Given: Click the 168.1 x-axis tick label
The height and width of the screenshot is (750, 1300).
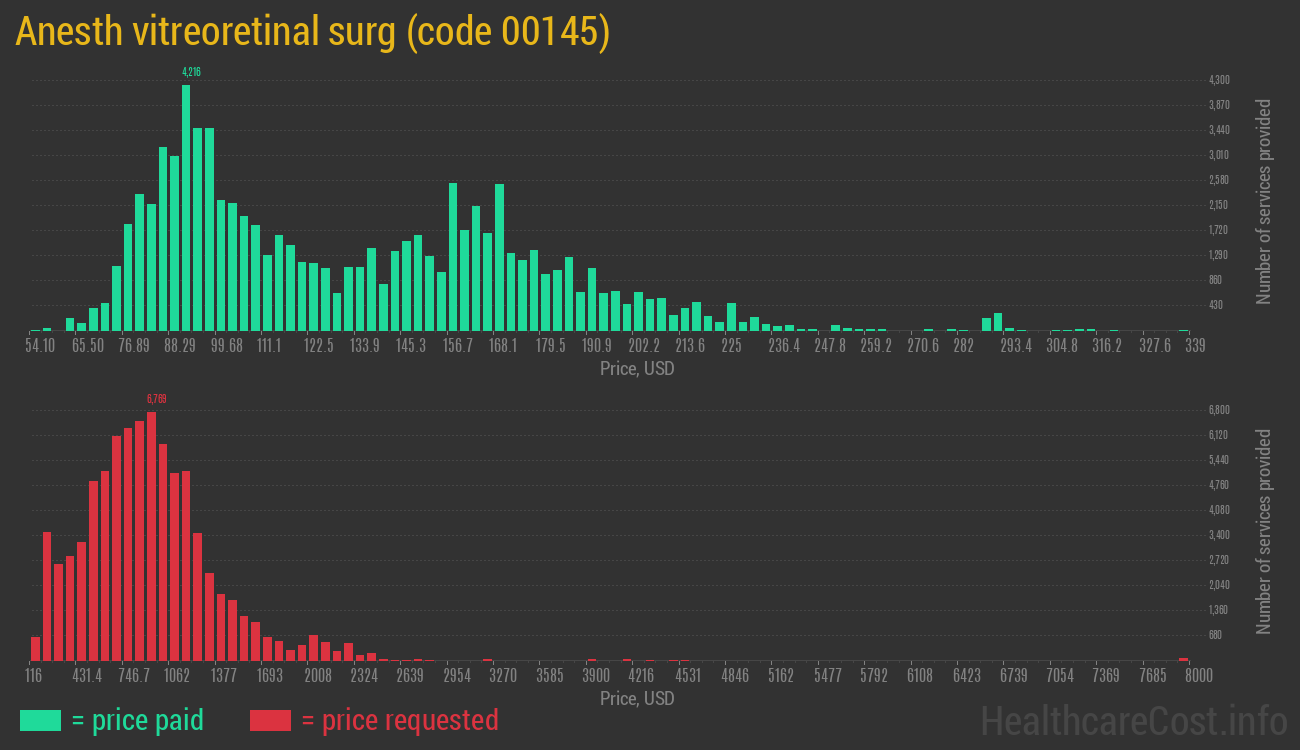Looking at the screenshot, I should point(503,346).
